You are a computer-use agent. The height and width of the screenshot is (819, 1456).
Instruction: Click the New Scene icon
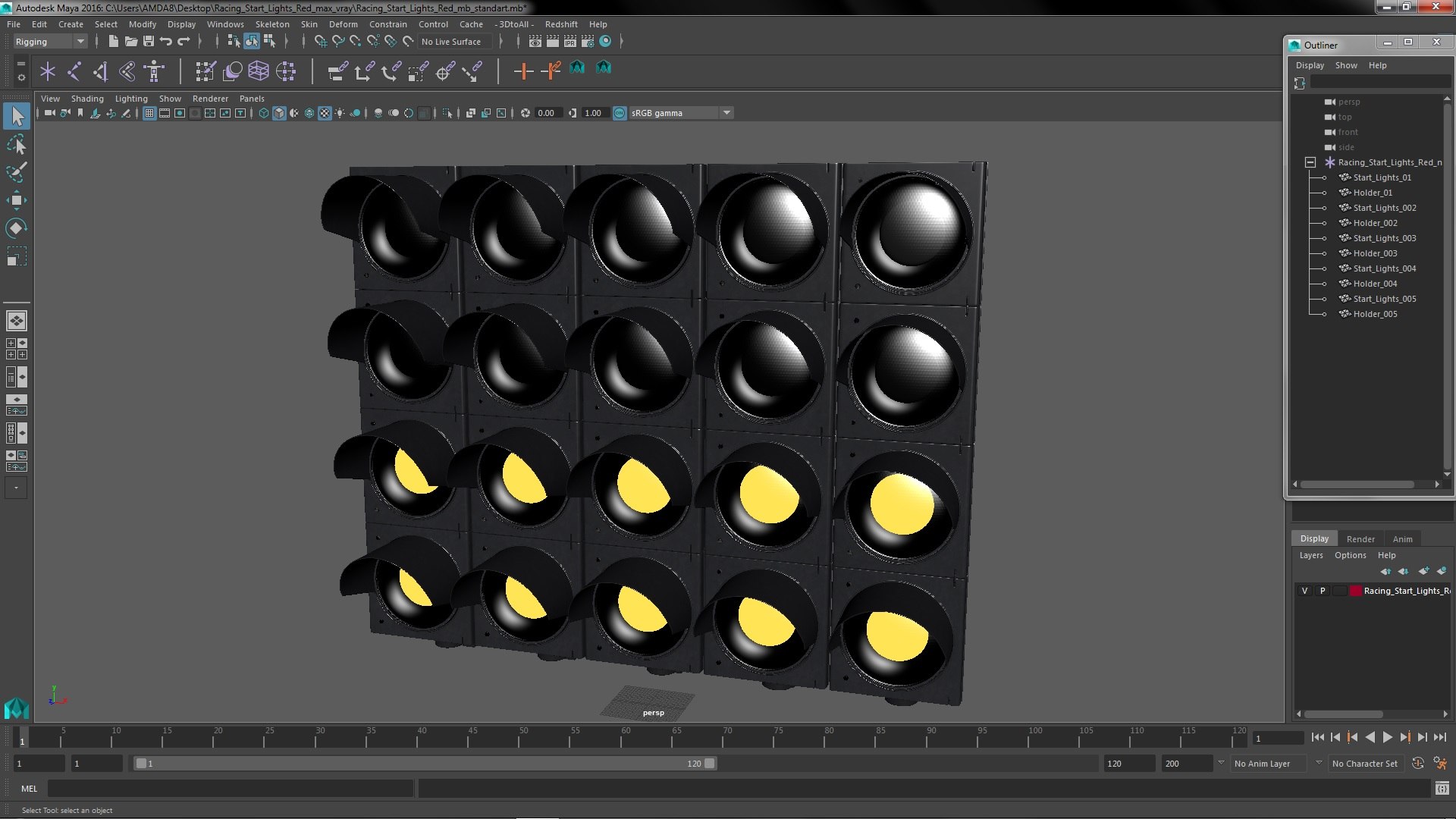[x=113, y=42]
